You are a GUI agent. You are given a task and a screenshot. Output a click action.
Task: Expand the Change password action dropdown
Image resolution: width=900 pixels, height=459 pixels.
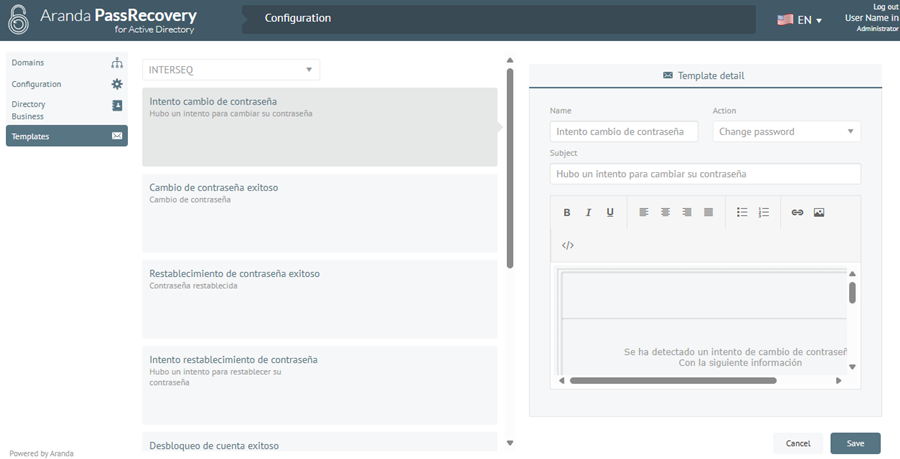[x=786, y=131]
